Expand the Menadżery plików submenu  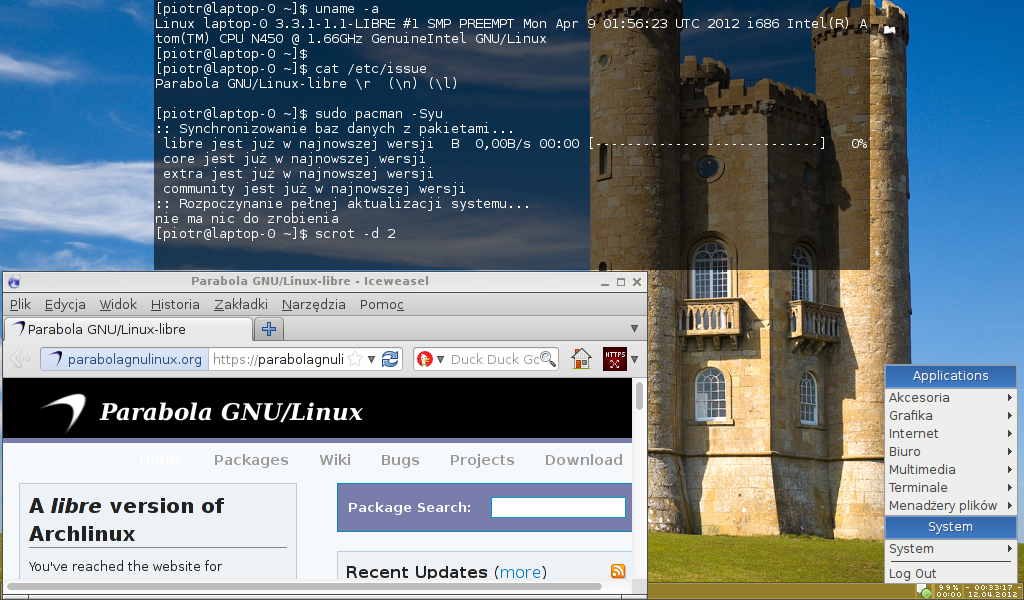(x=950, y=505)
